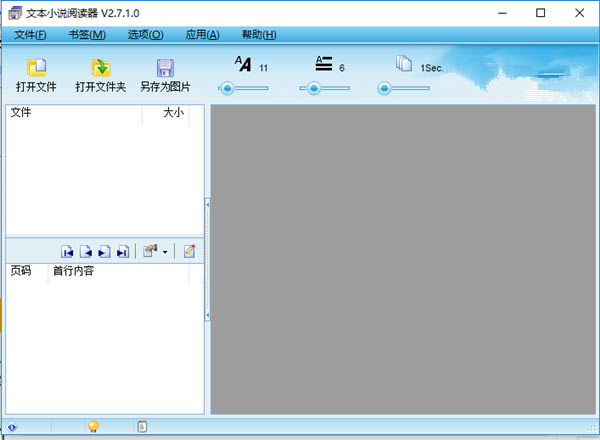The width and height of the screenshot is (600, 440).
Task: Open the 选项(O) menu
Action: coord(145,35)
